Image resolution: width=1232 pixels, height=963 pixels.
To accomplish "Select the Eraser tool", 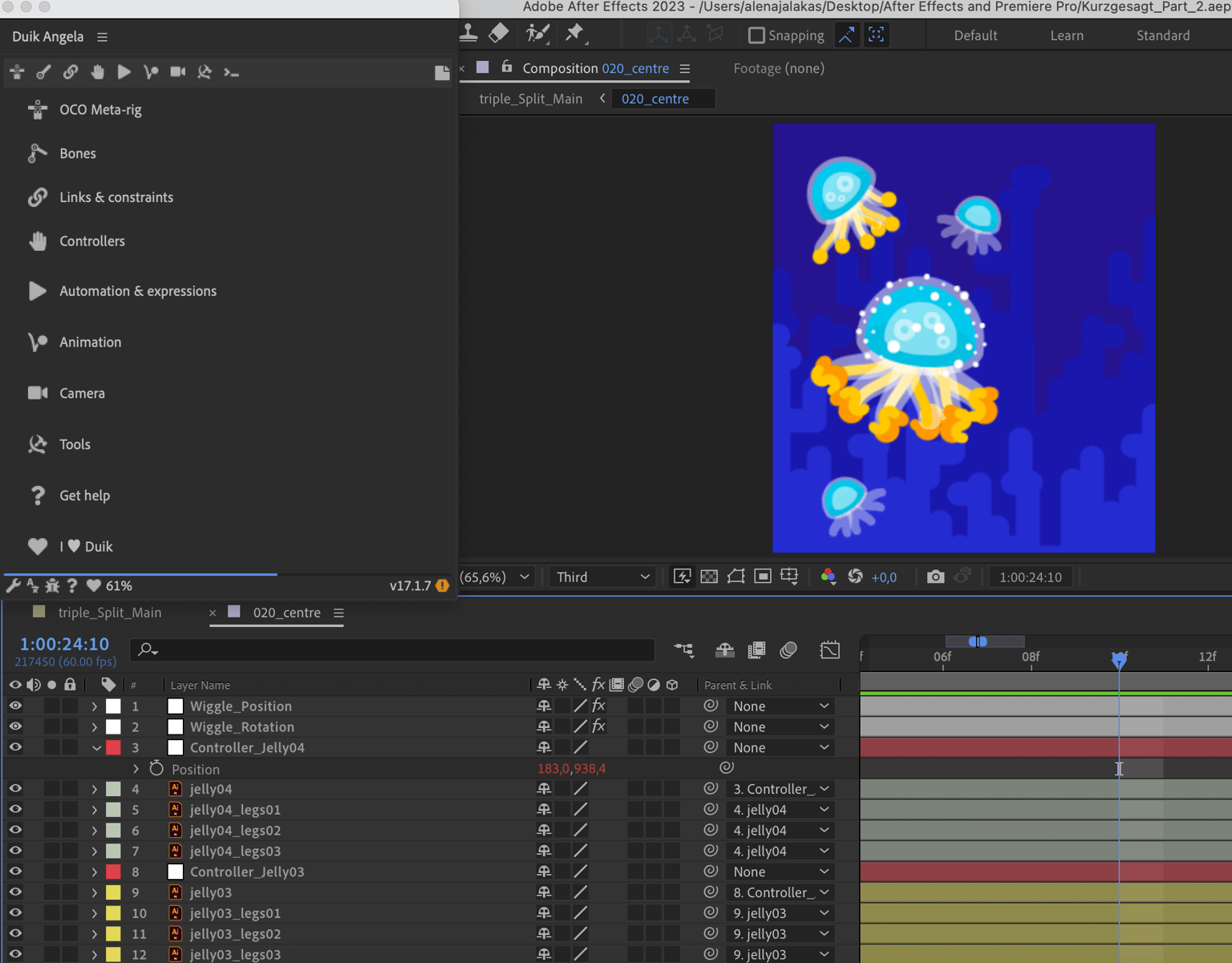I will (499, 34).
